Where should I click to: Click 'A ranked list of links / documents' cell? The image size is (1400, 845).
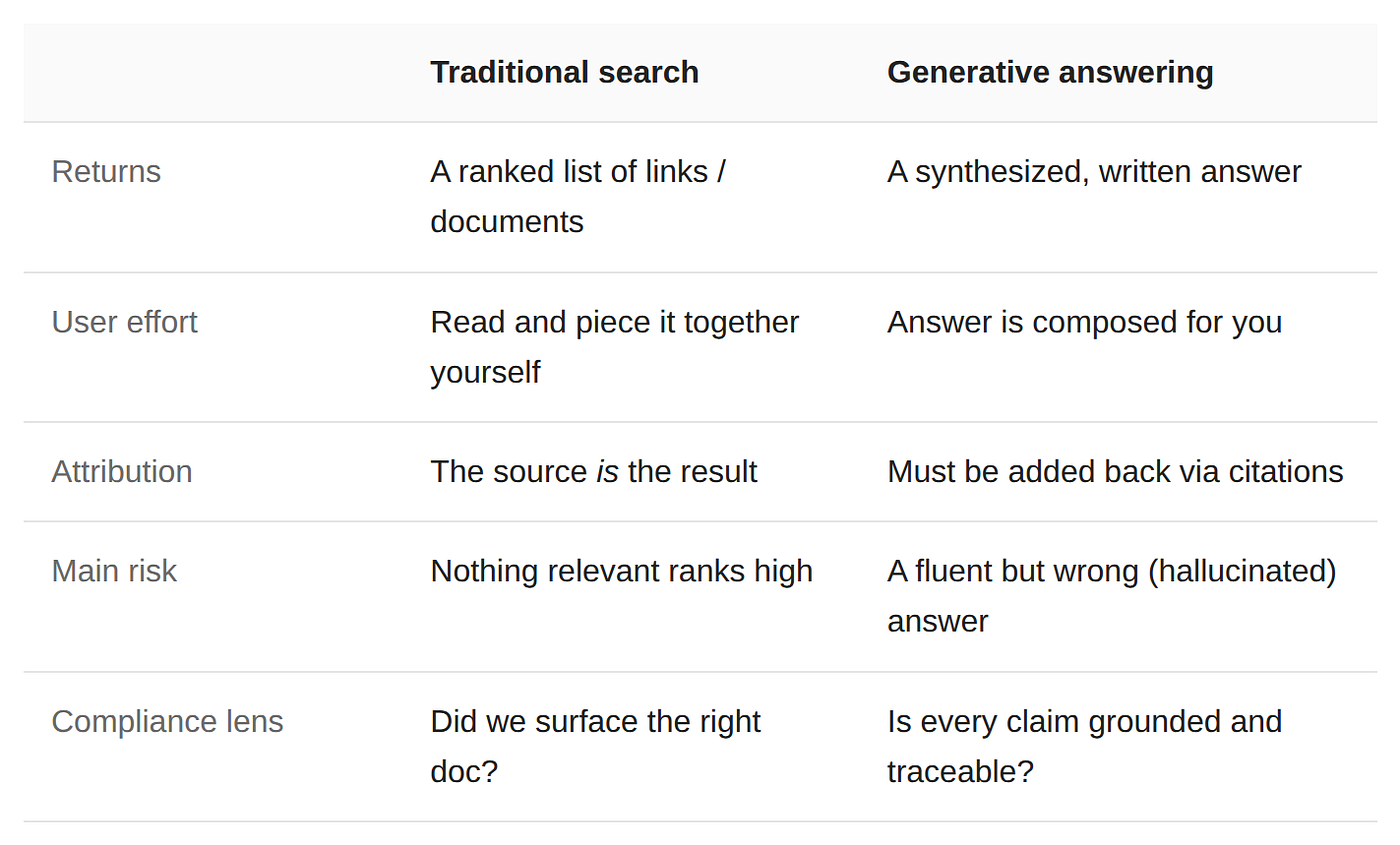pos(578,196)
